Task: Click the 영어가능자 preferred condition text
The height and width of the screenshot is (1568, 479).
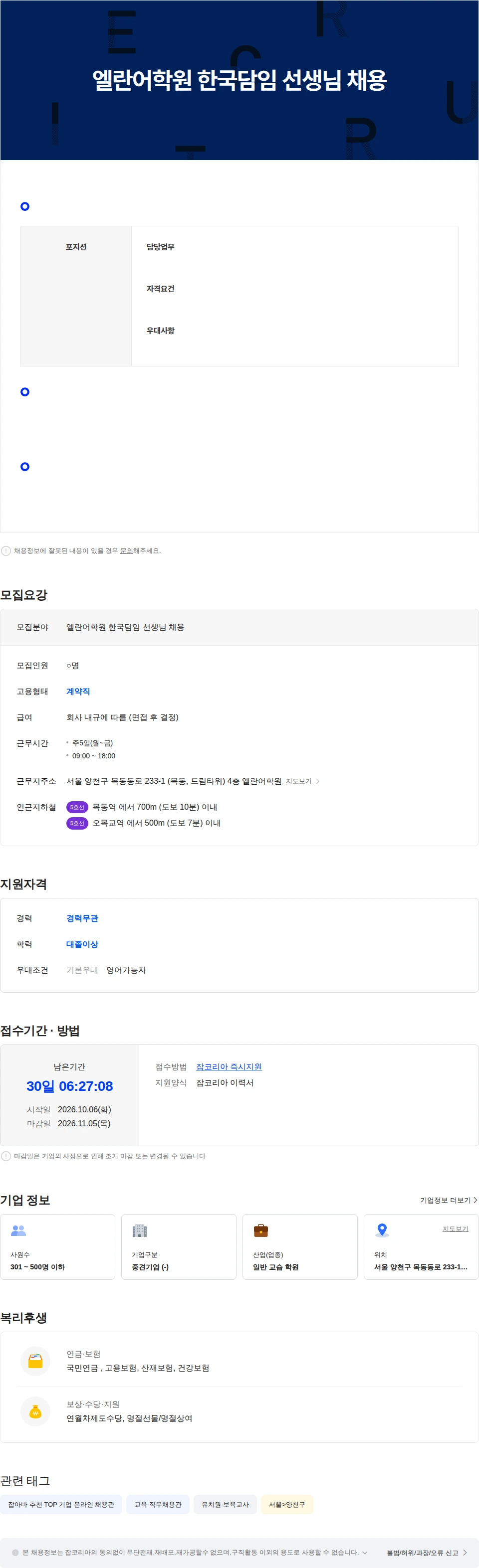Action: tap(126, 970)
